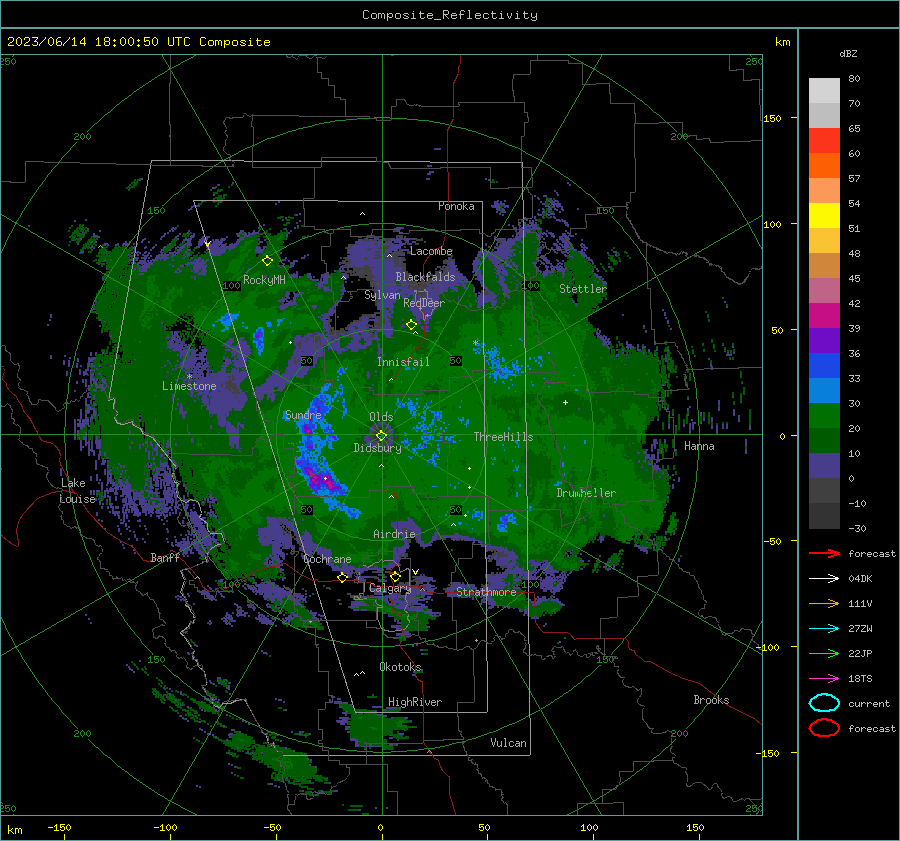Pick the light gray top swatch near 80 dBZ

tap(824, 90)
